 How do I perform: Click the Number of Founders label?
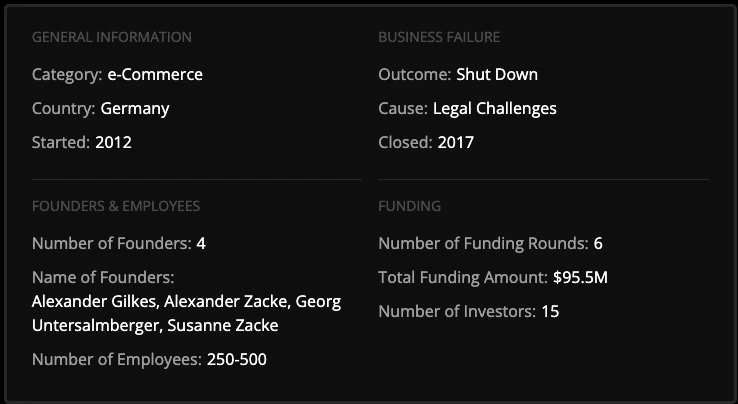click(111, 243)
